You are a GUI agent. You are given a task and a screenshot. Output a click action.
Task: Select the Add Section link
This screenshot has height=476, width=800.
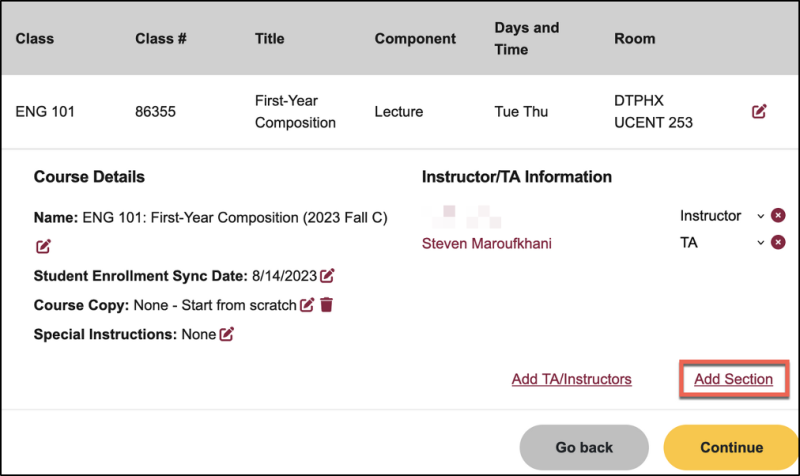(x=733, y=379)
